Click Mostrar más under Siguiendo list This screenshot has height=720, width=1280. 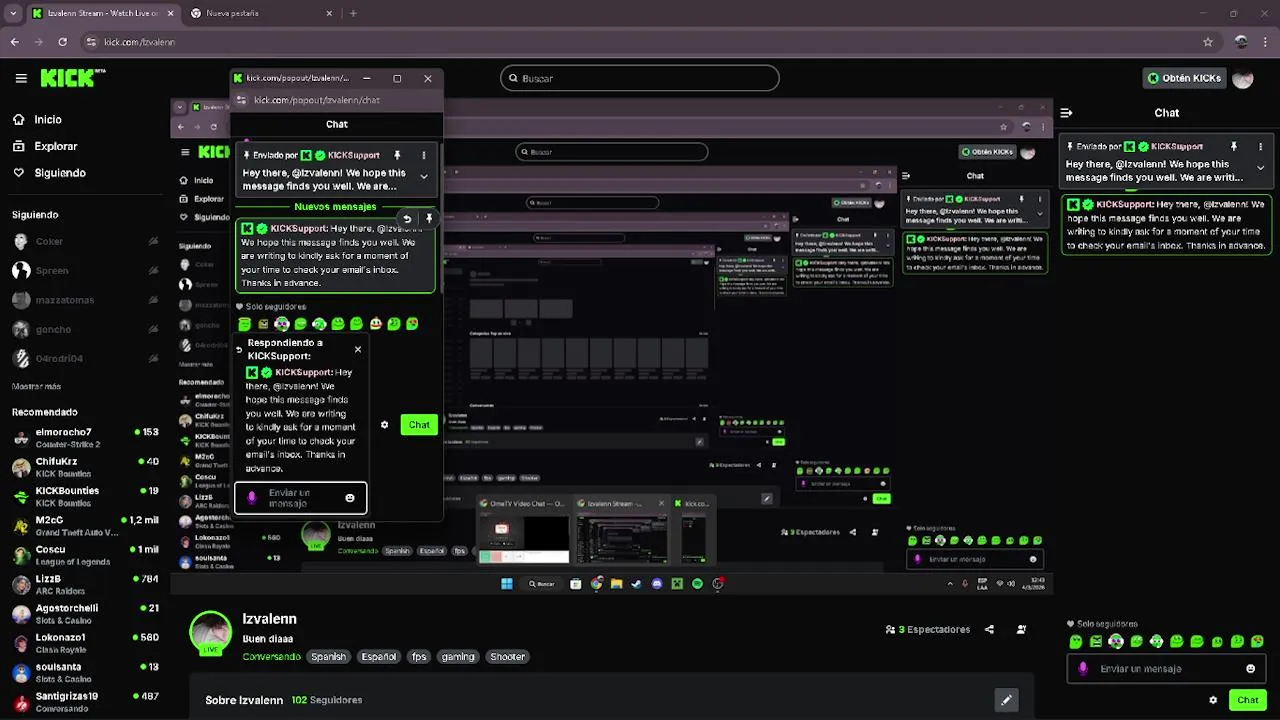point(36,386)
